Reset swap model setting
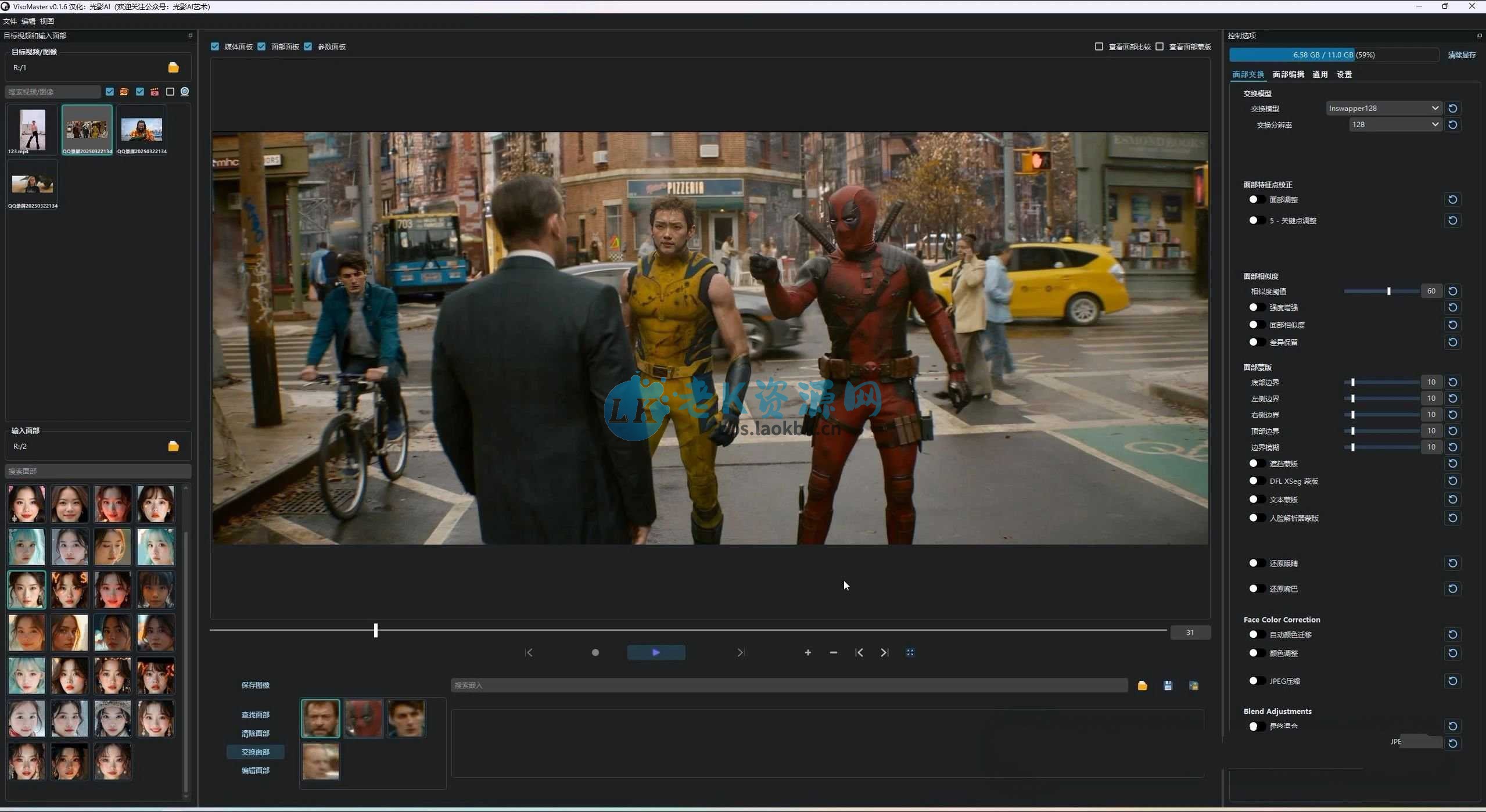The width and height of the screenshot is (1486, 812). [x=1452, y=108]
